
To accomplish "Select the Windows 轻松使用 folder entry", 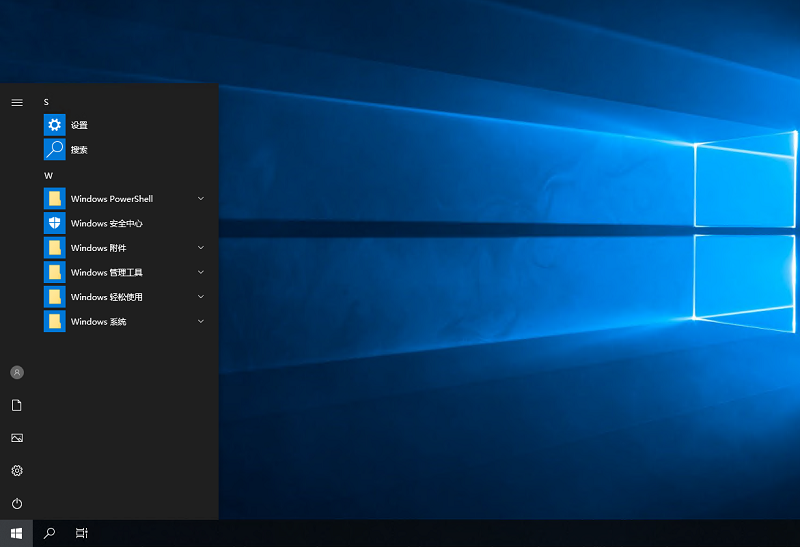I will click(106, 297).
